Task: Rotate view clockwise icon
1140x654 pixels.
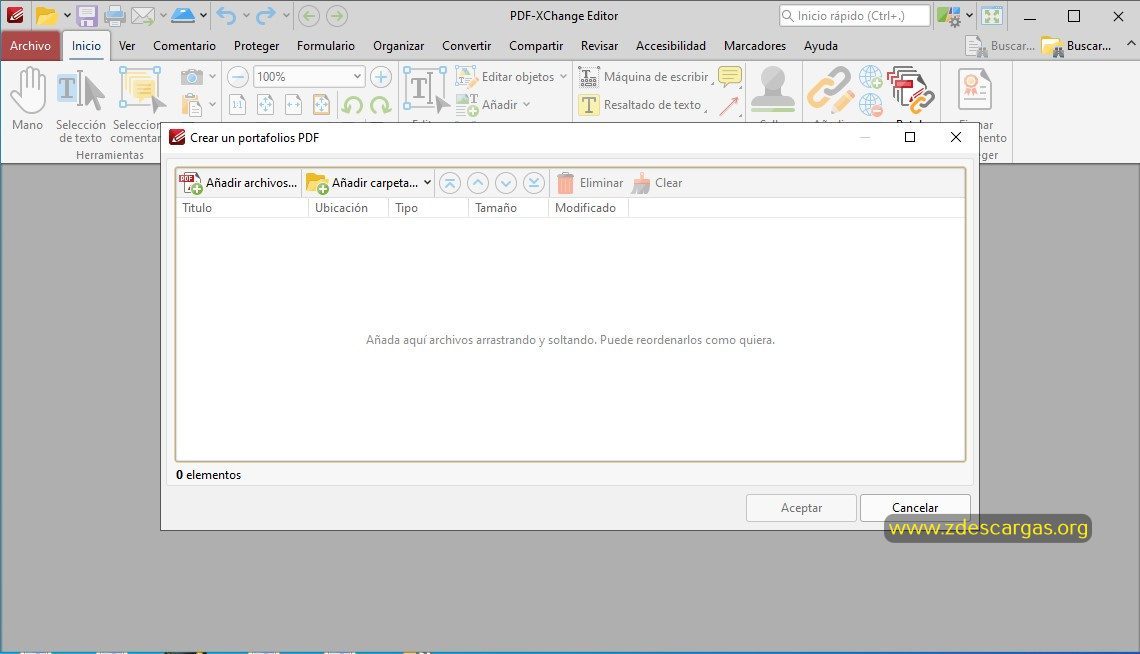Action: tap(381, 105)
